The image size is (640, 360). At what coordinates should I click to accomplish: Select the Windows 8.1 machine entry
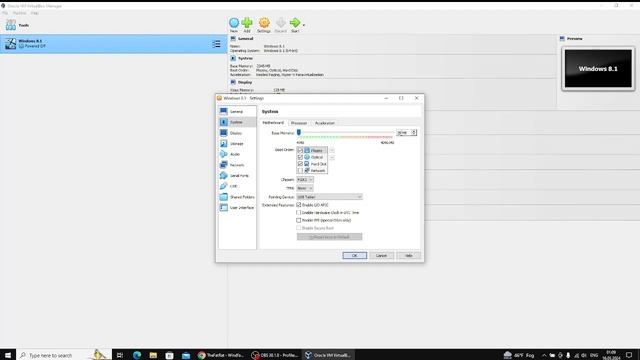pos(113,44)
